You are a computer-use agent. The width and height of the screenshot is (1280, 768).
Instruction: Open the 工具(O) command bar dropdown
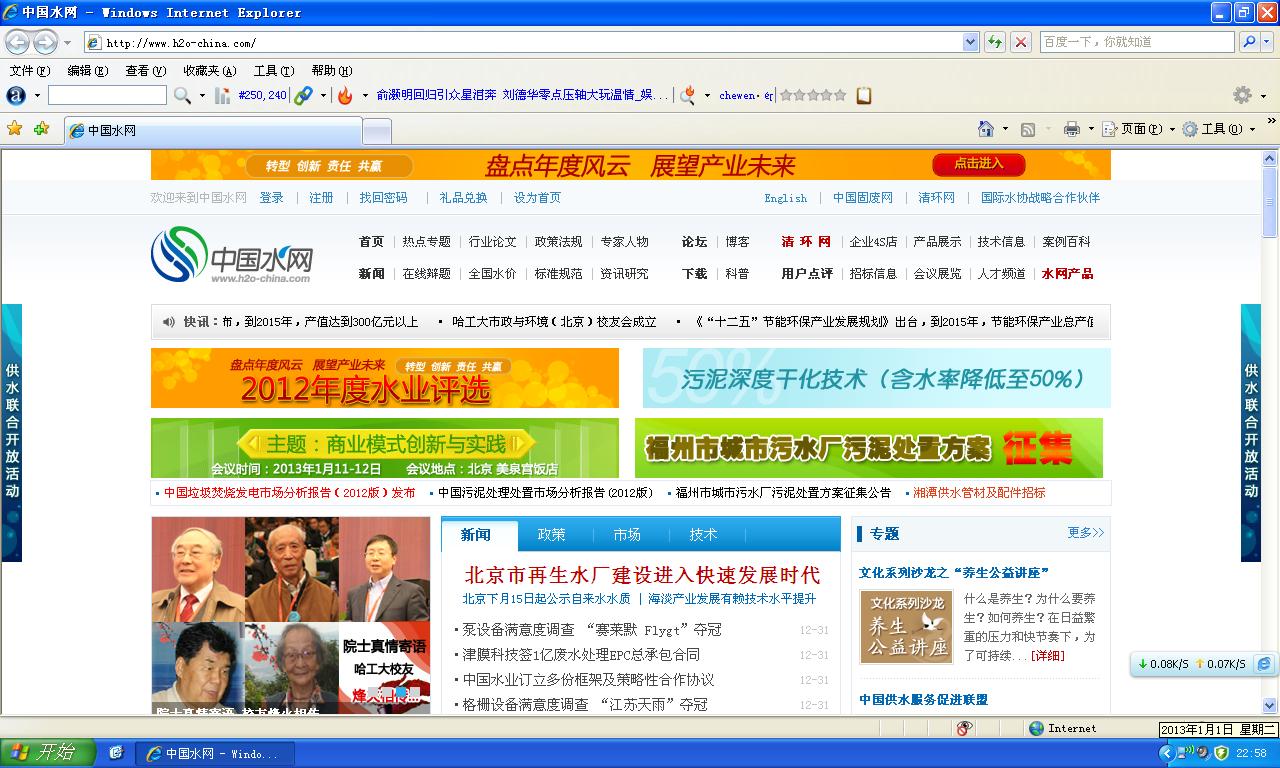(x=1218, y=129)
